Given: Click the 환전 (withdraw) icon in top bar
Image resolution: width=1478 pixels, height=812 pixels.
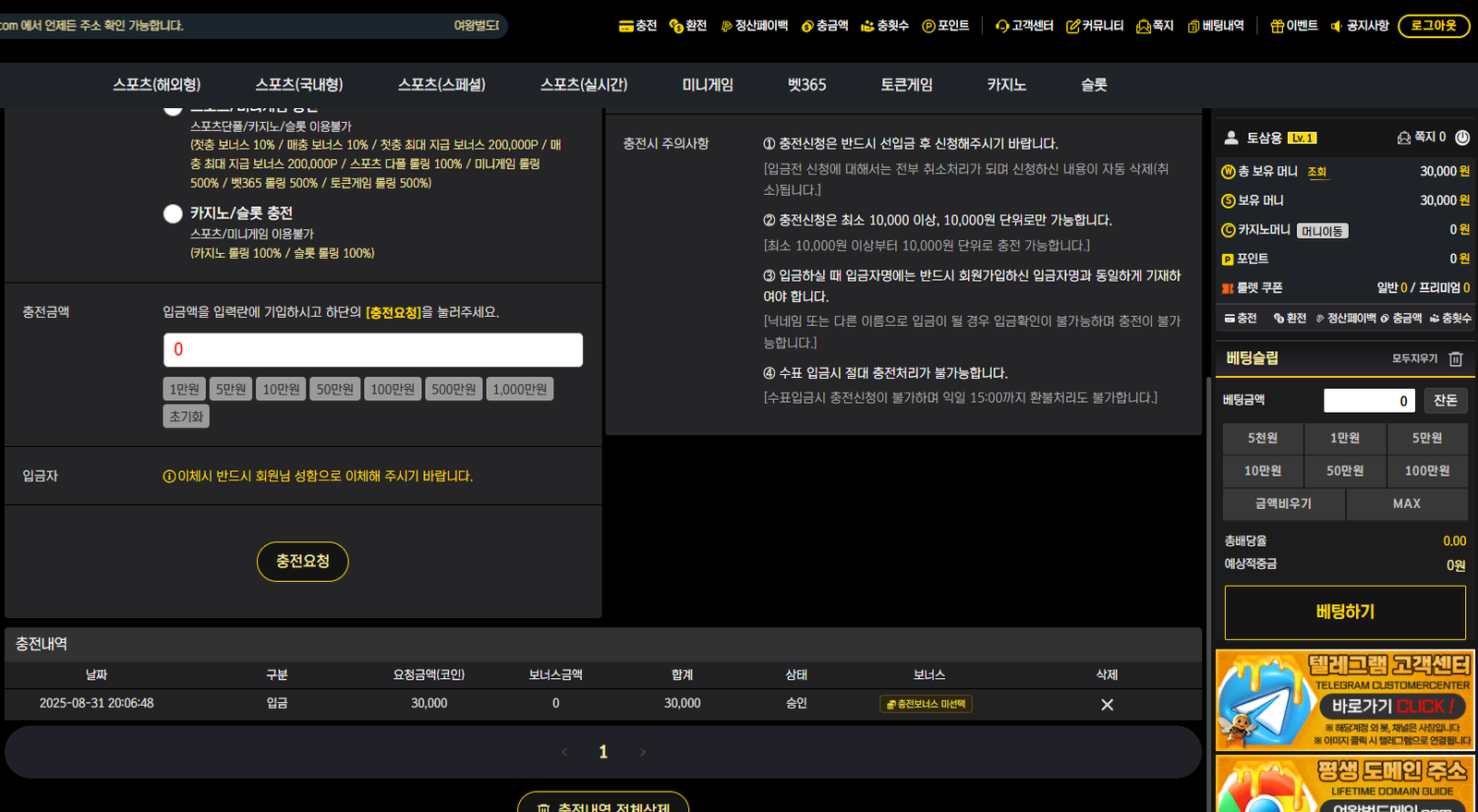Looking at the screenshot, I should 676,26.
